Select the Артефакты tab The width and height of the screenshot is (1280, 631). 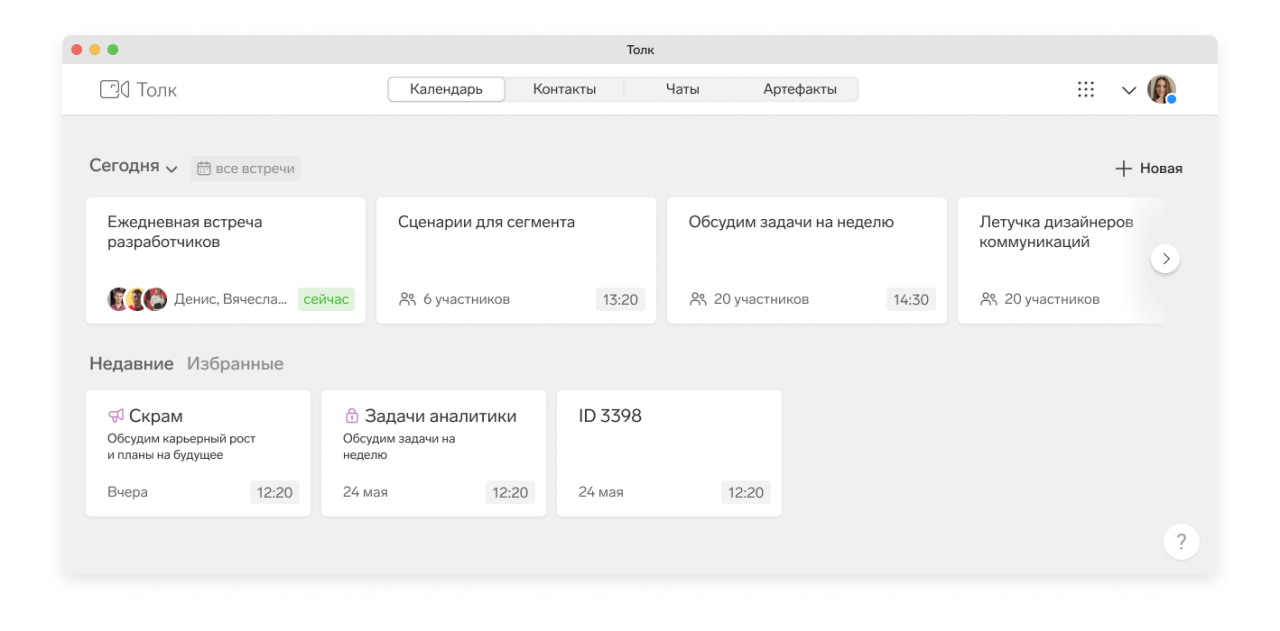click(799, 90)
